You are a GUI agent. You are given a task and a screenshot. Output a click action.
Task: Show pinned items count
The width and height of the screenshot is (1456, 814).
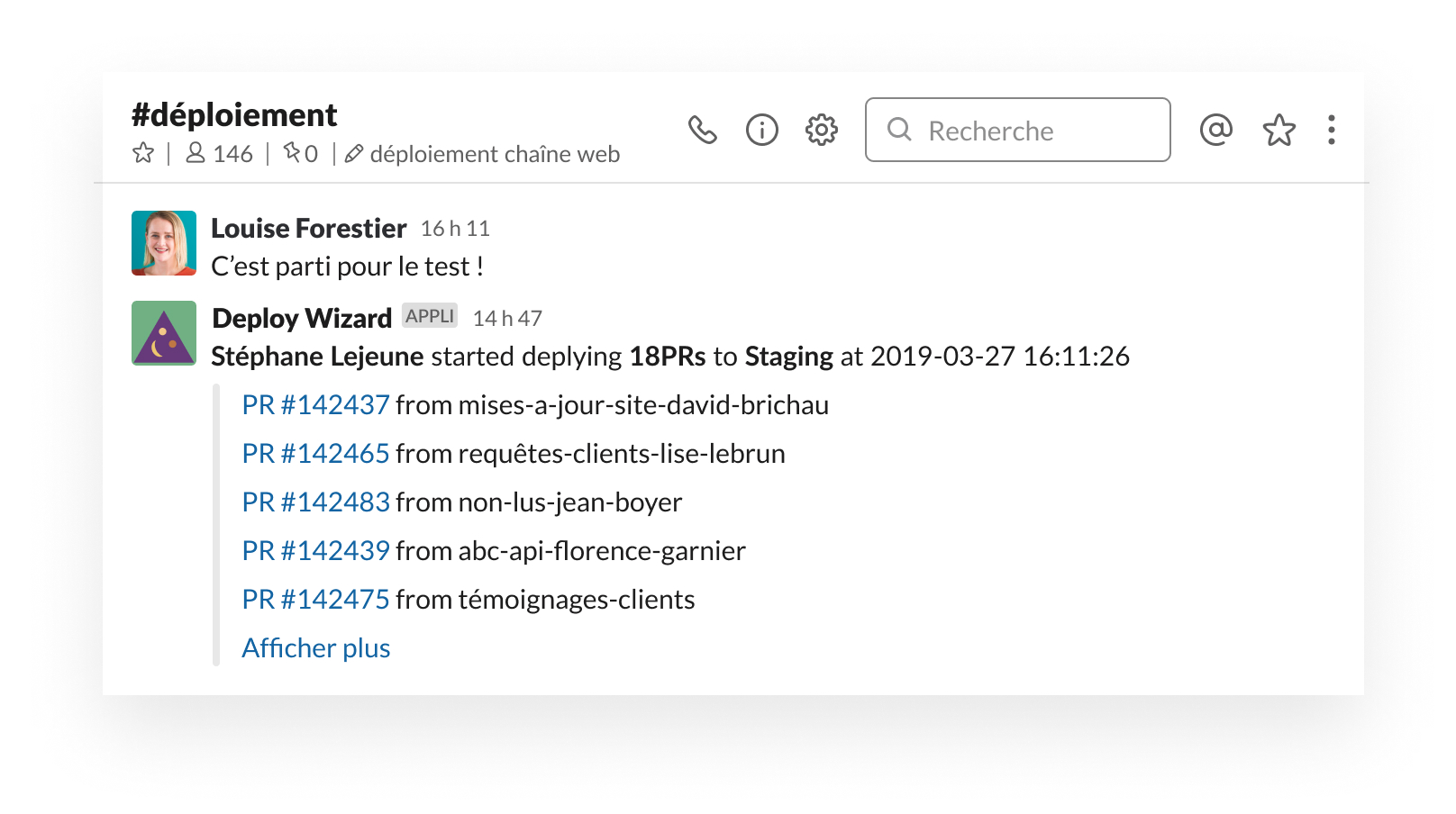[300, 154]
